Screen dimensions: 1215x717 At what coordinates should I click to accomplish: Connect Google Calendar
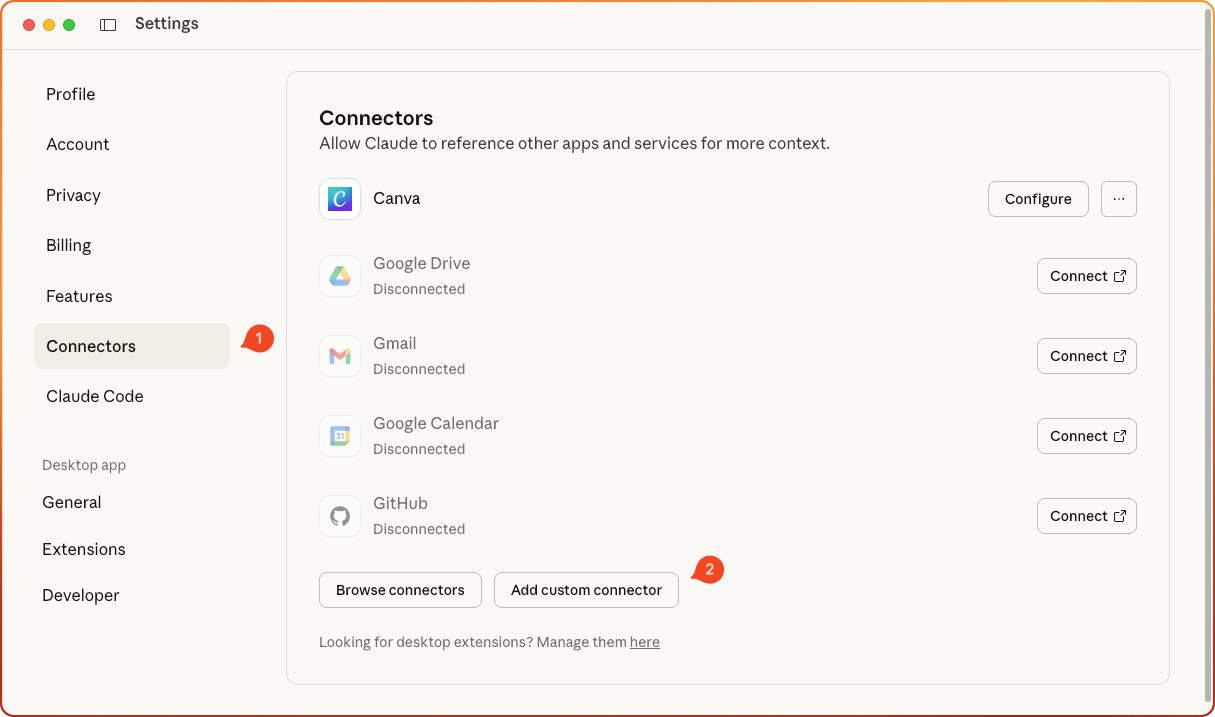click(1086, 436)
